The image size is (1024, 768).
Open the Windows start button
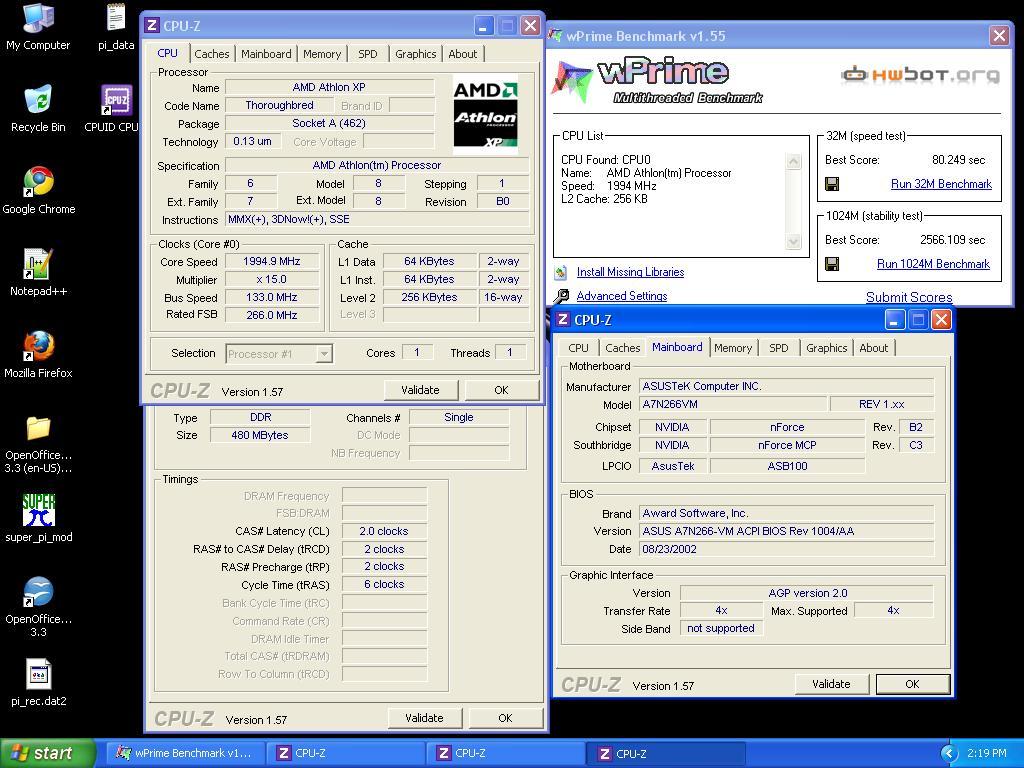point(47,753)
